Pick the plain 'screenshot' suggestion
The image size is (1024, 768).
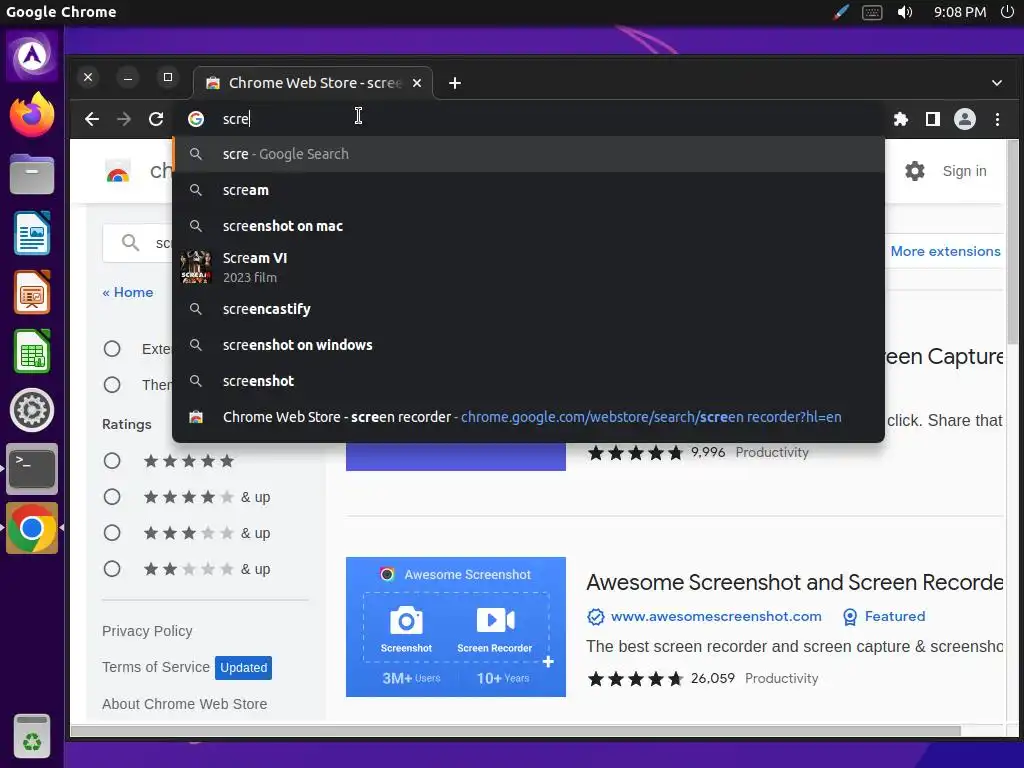(x=528, y=381)
